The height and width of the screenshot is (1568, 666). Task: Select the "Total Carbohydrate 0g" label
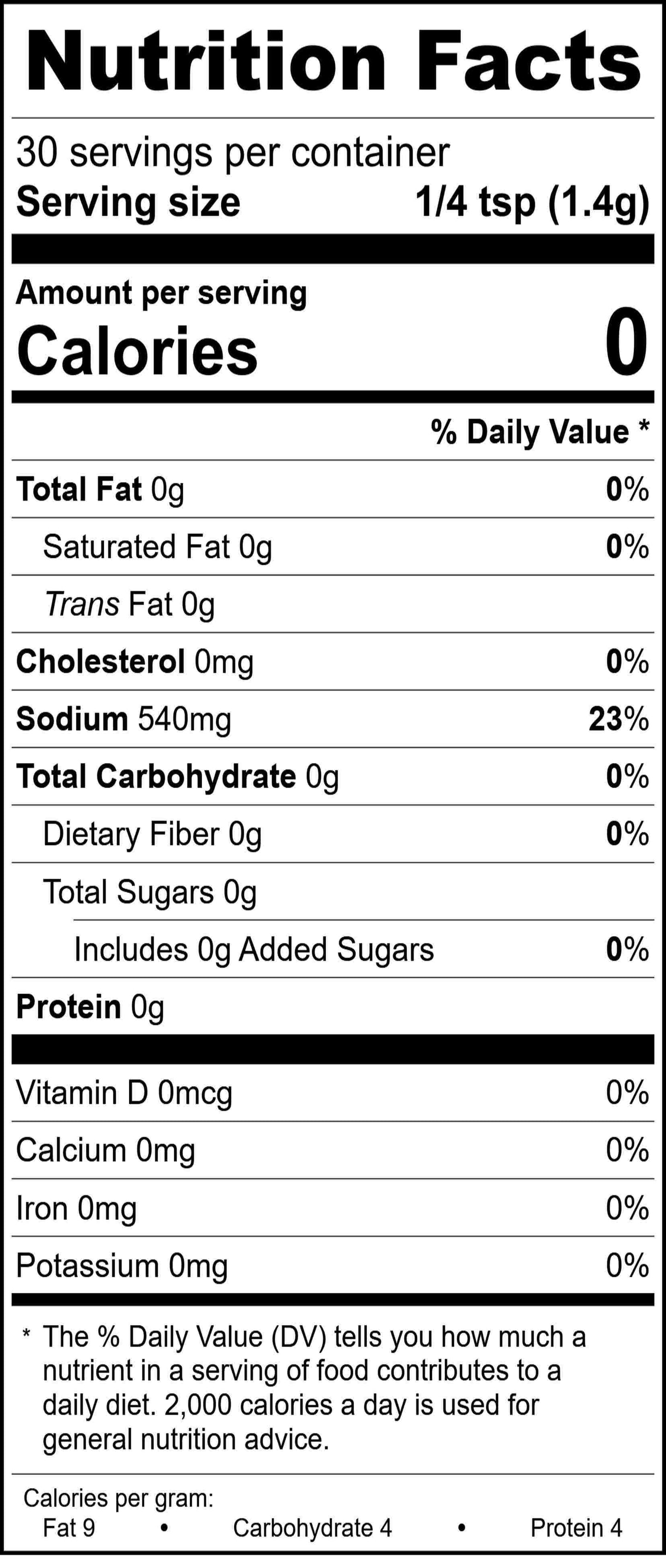(177, 777)
